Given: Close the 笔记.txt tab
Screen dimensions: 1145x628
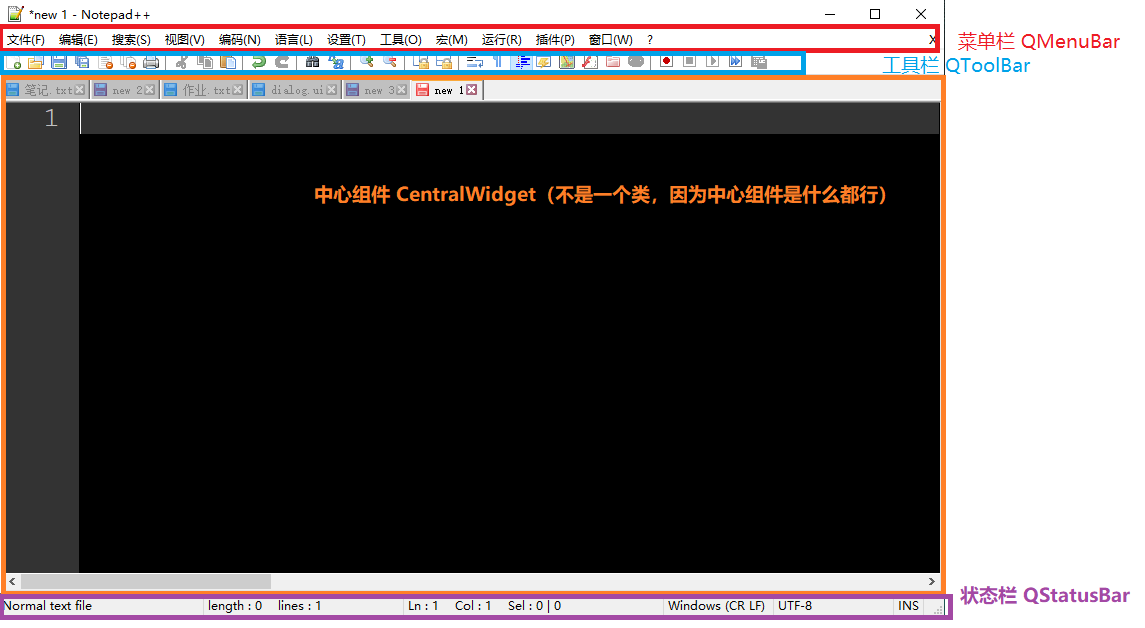Looking at the screenshot, I should pyautogui.click(x=80, y=90).
